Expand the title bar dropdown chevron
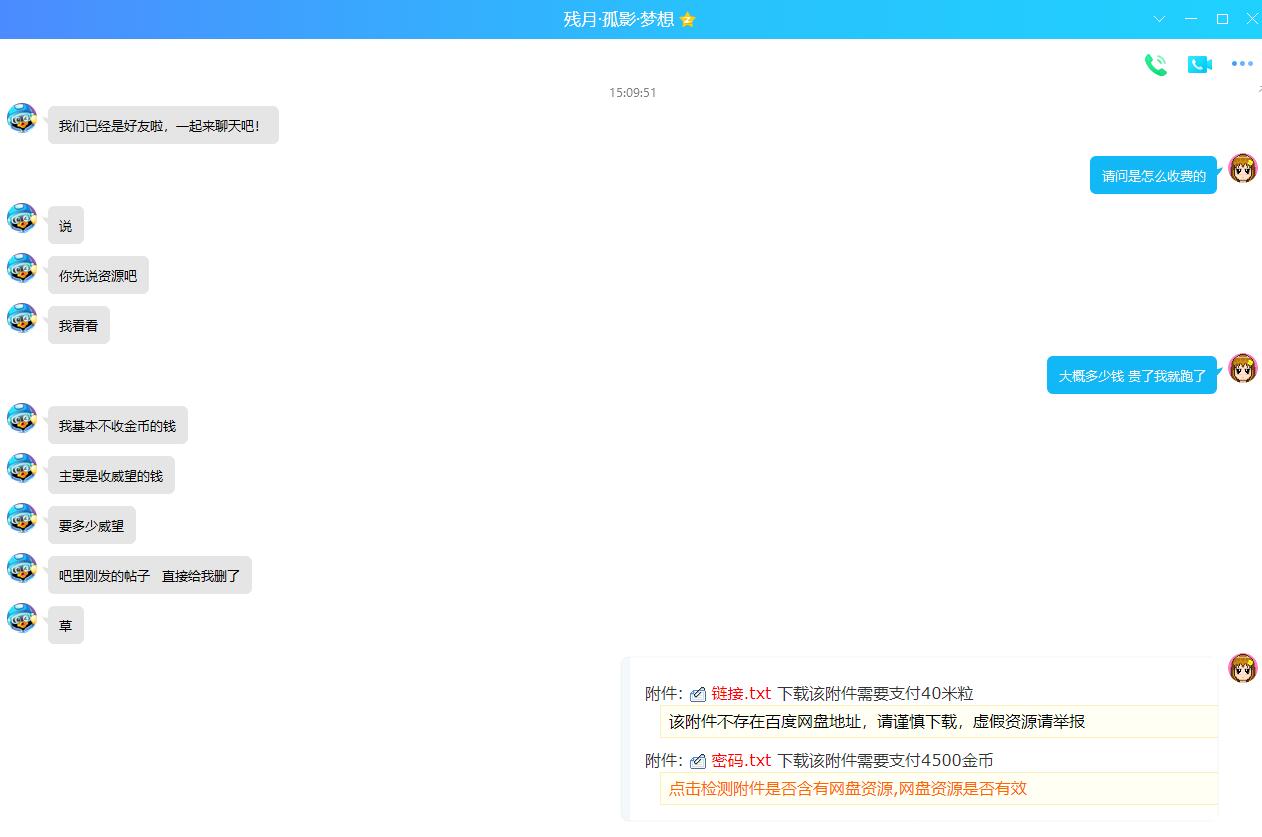Screen dimensions: 1262x837 point(1160,19)
